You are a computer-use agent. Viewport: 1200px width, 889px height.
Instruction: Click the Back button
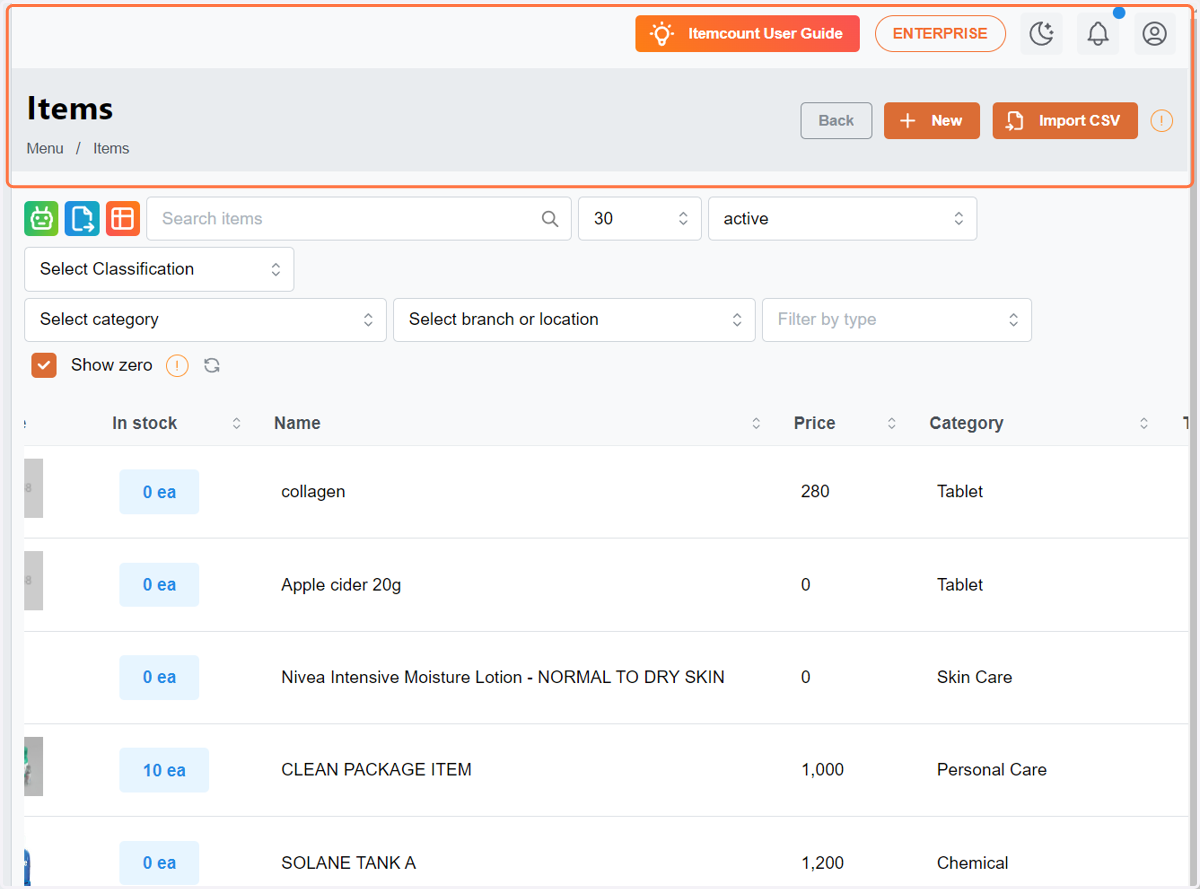(x=836, y=121)
